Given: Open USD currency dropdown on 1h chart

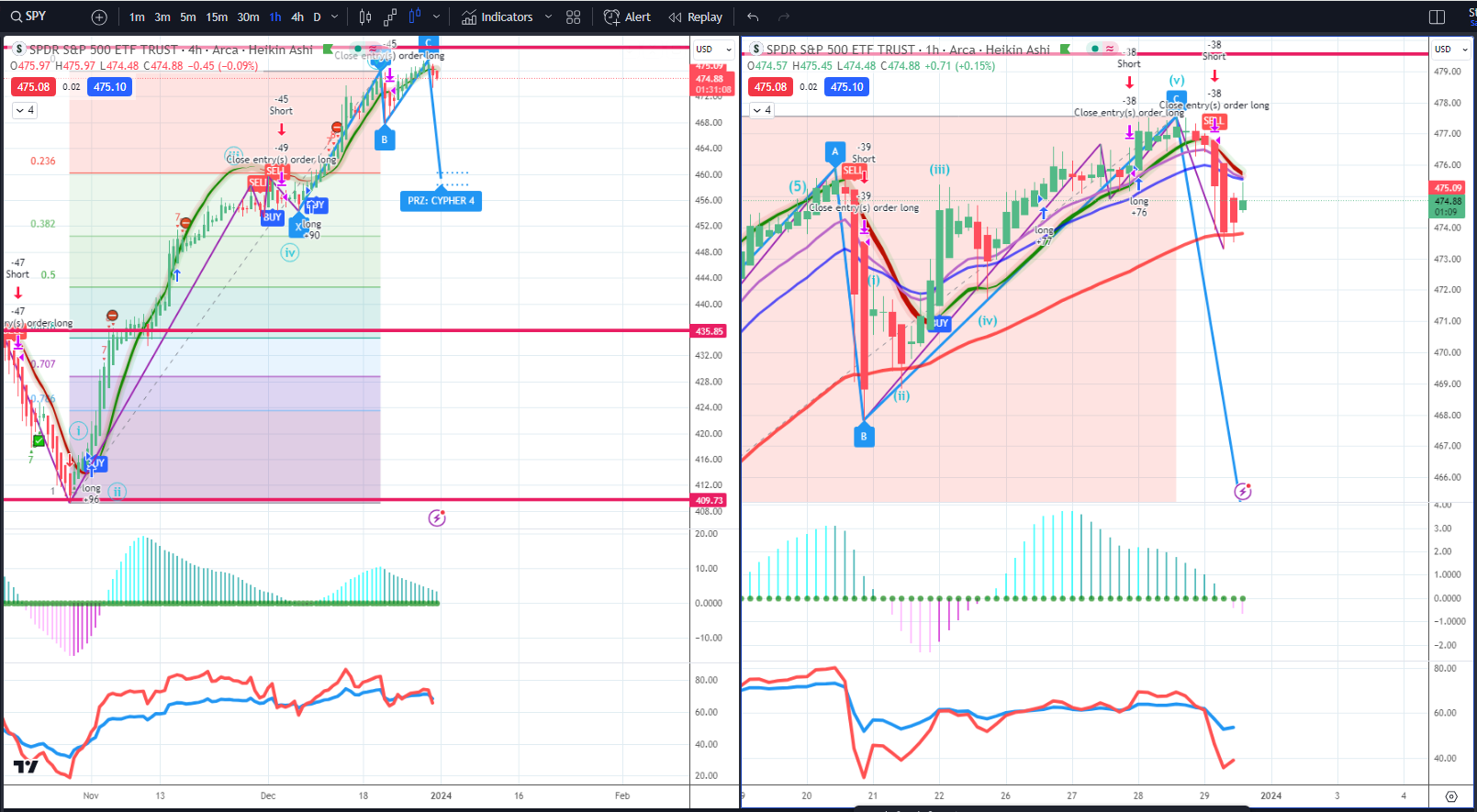Looking at the screenshot, I should point(1450,49).
